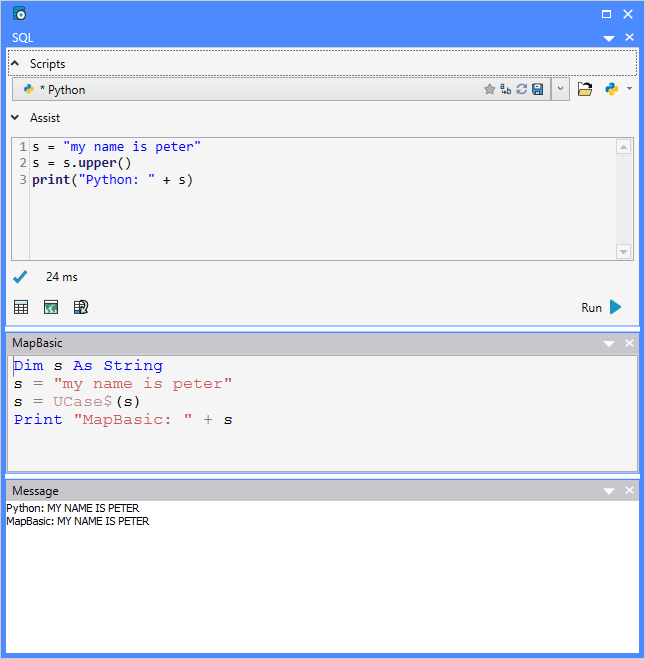Click the query result search icon
This screenshot has height=659, width=645.
[x=81, y=307]
